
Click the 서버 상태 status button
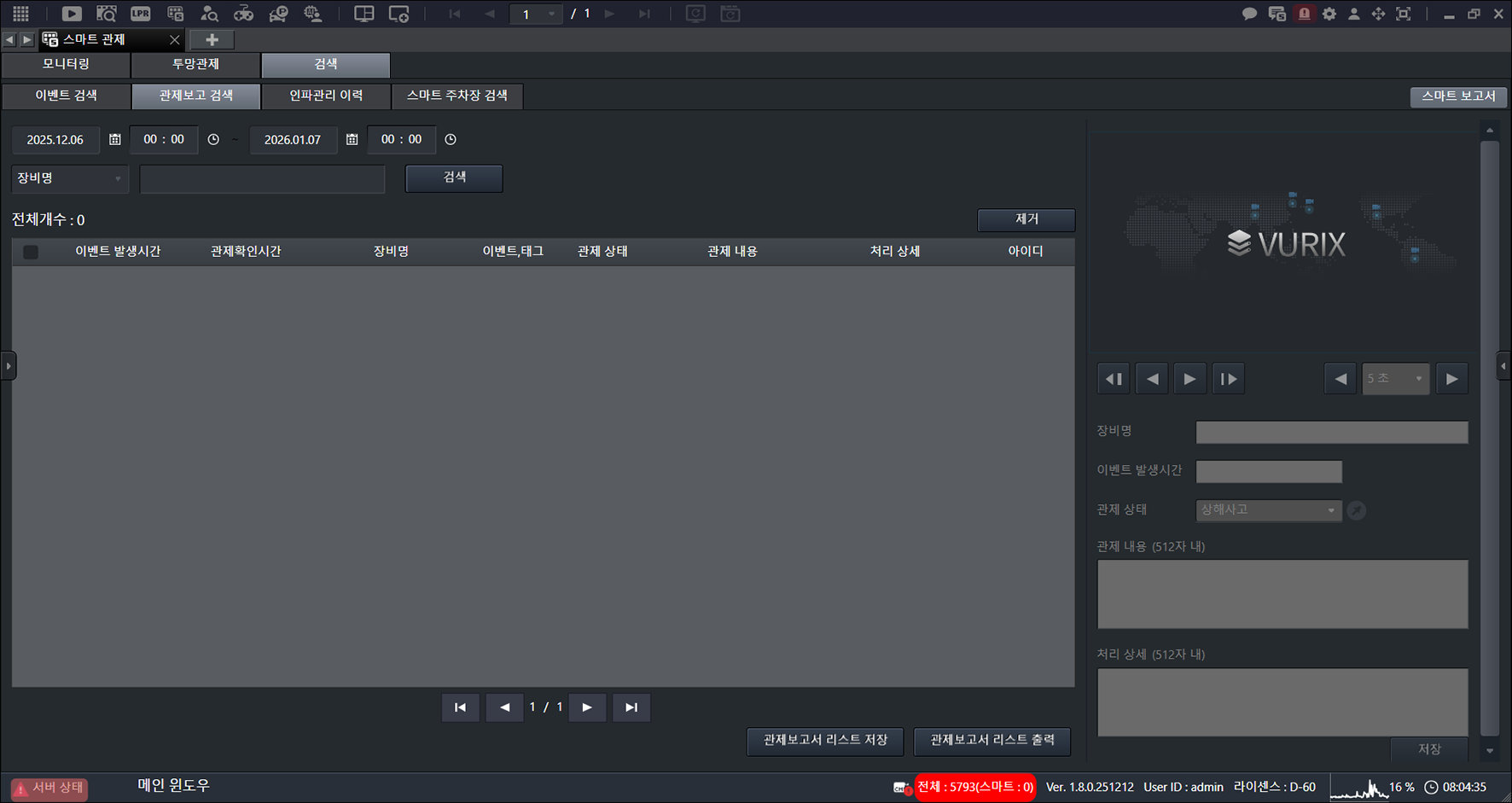click(49, 788)
